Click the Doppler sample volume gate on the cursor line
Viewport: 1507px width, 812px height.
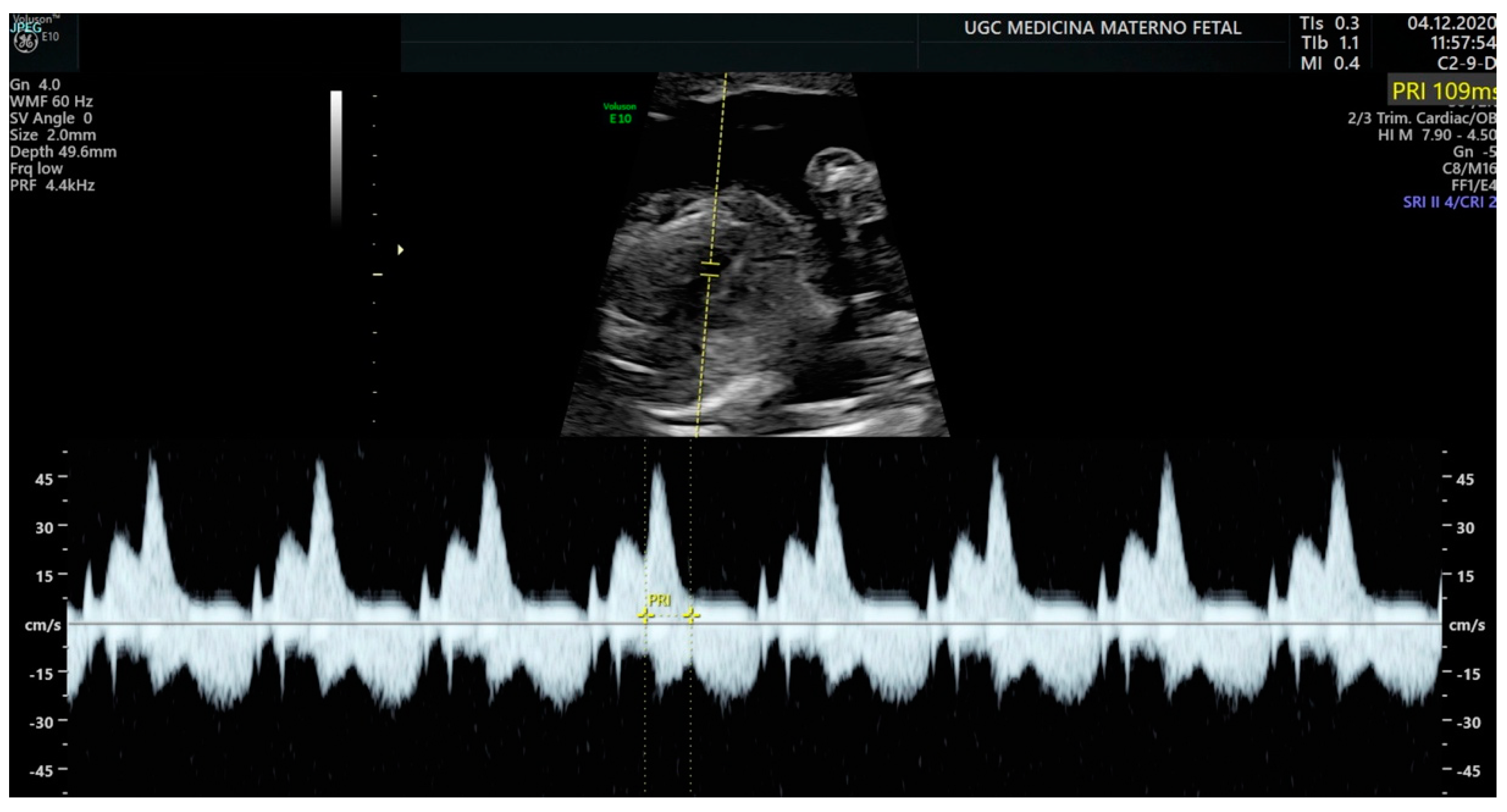[710, 269]
